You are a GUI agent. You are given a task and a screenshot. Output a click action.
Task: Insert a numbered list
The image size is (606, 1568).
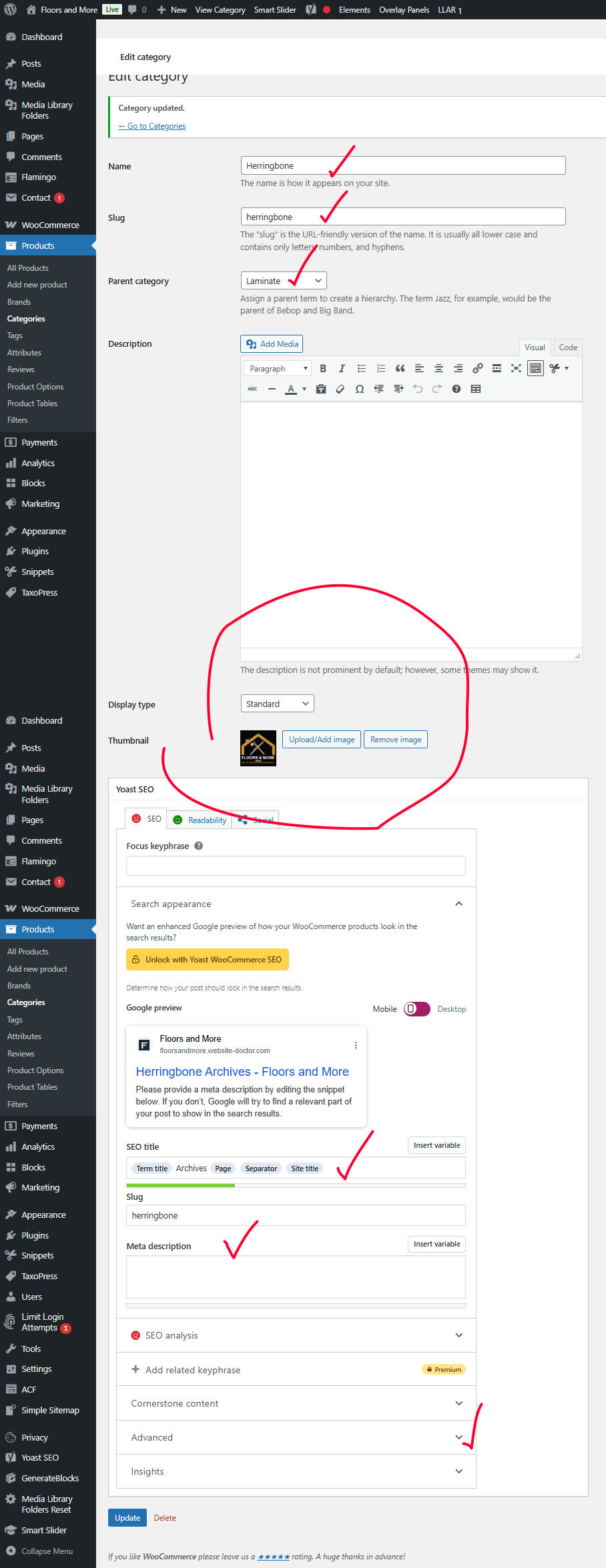(380, 368)
